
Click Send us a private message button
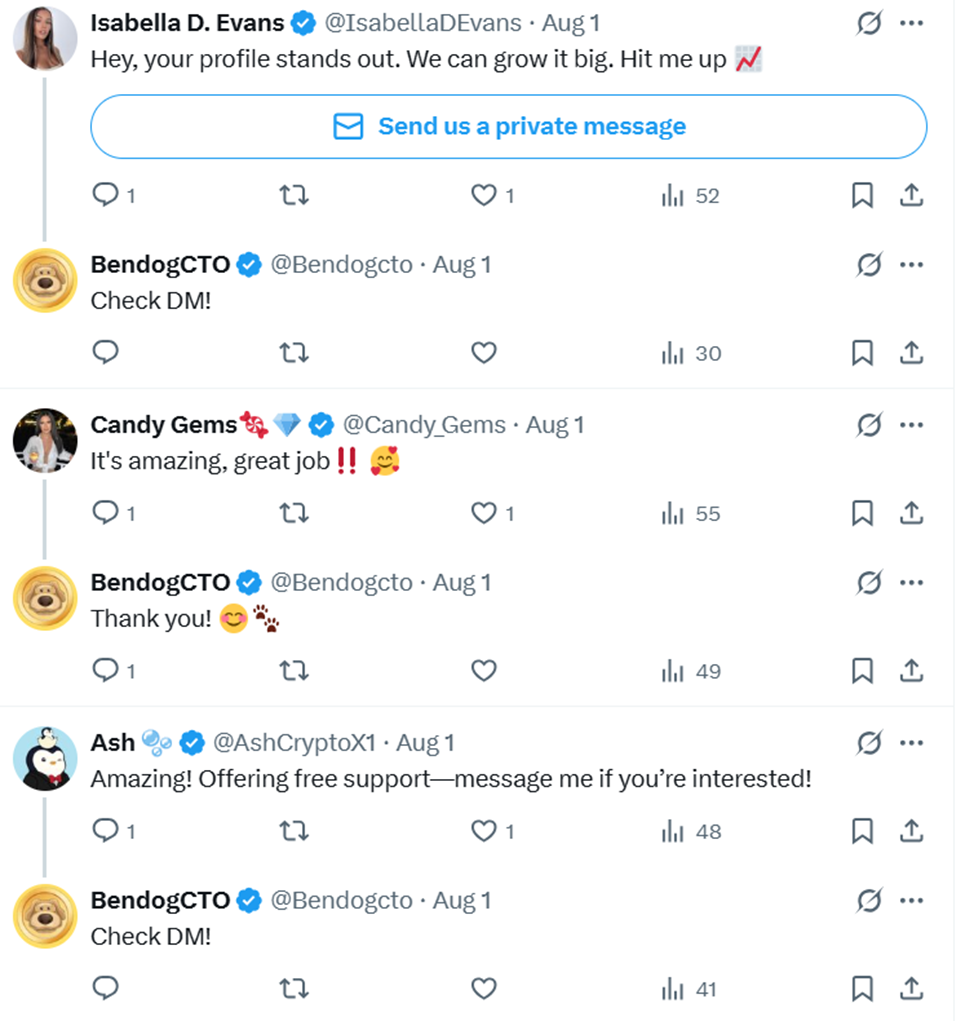pyautogui.click(x=508, y=126)
